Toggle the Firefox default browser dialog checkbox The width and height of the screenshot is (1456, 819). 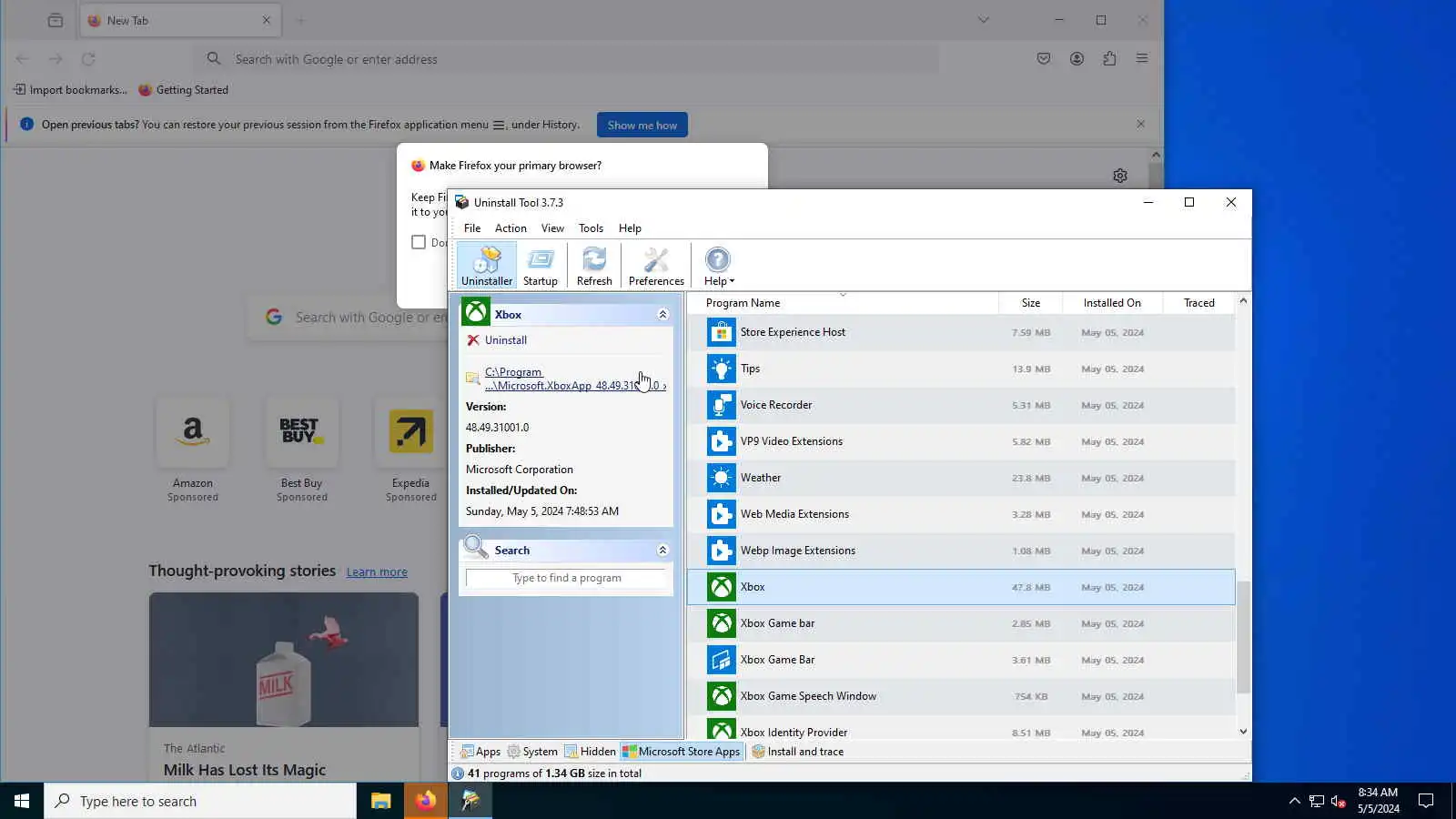pos(419,242)
